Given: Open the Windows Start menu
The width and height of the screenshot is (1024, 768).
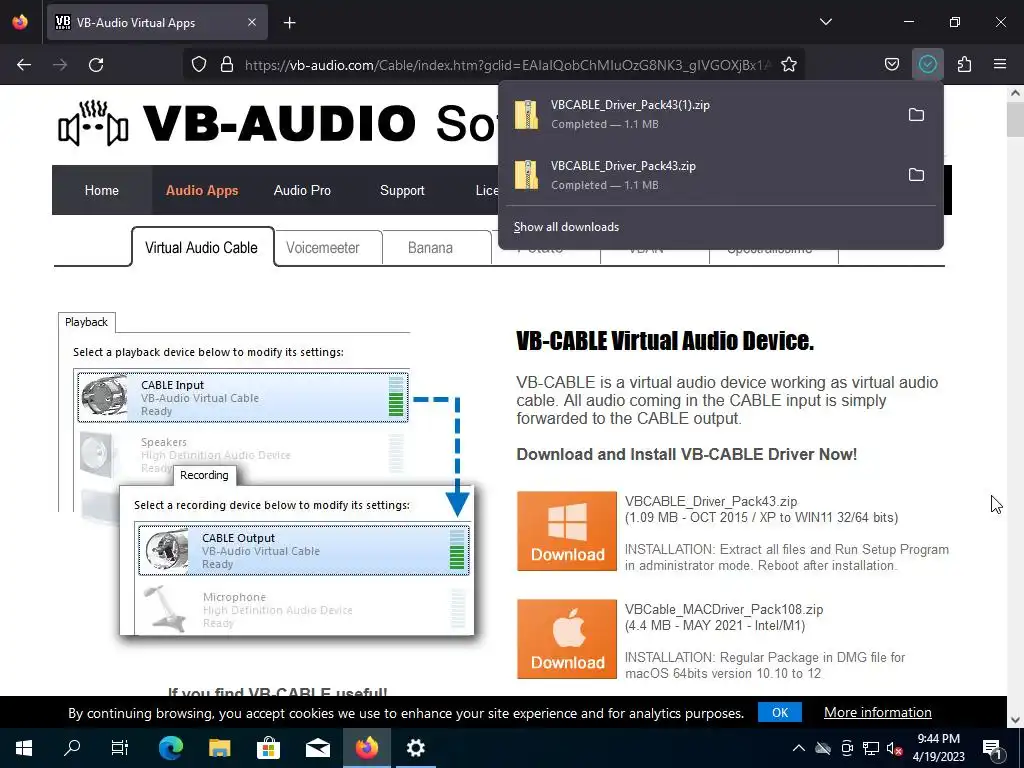Looking at the screenshot, I should click(x=24, y=748).
